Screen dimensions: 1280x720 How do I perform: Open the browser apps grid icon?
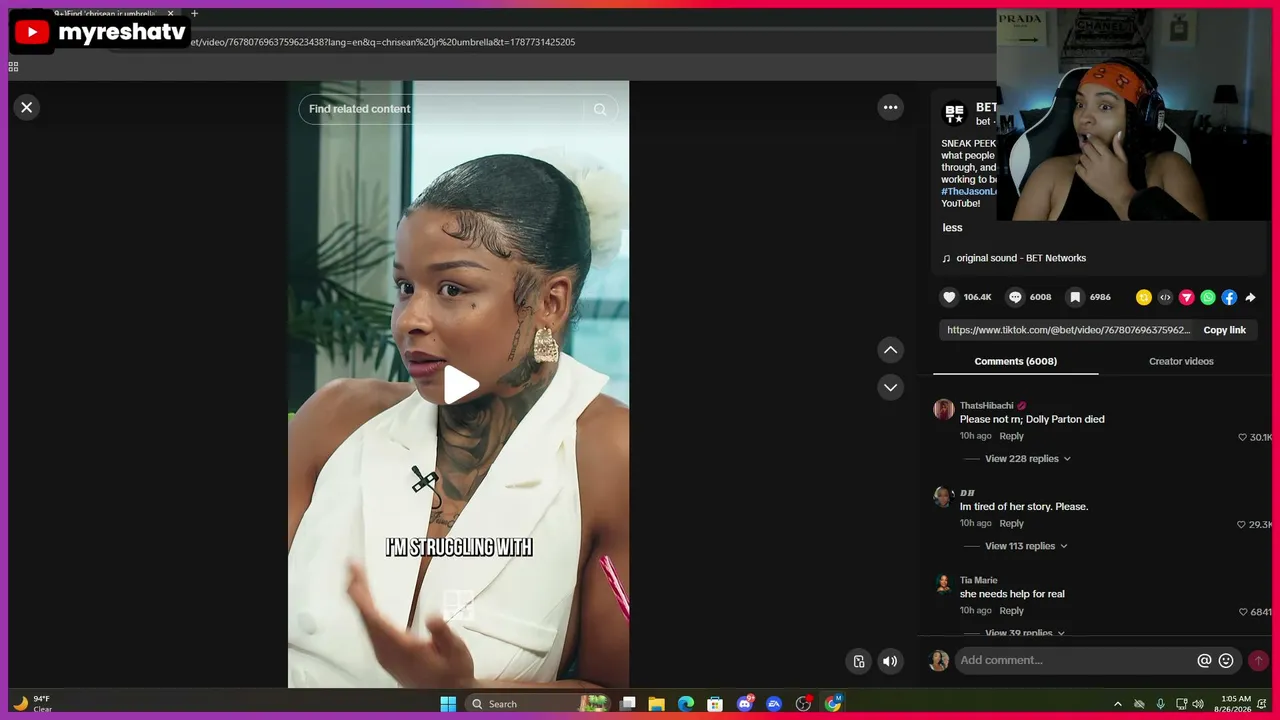[13, 67]
